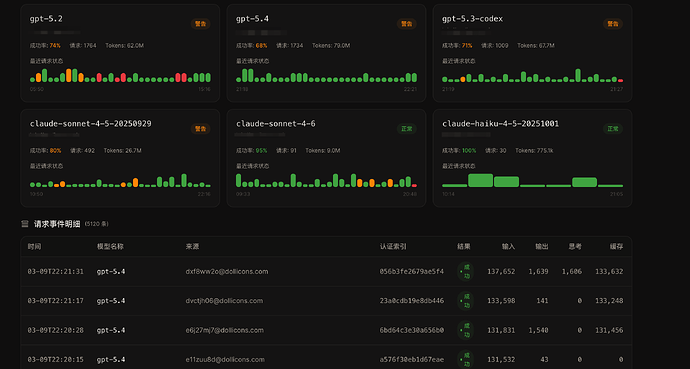690x369 pixels.
Task: Click auth index 6bd64c3e30a656b0
Action: click(412, 330)
